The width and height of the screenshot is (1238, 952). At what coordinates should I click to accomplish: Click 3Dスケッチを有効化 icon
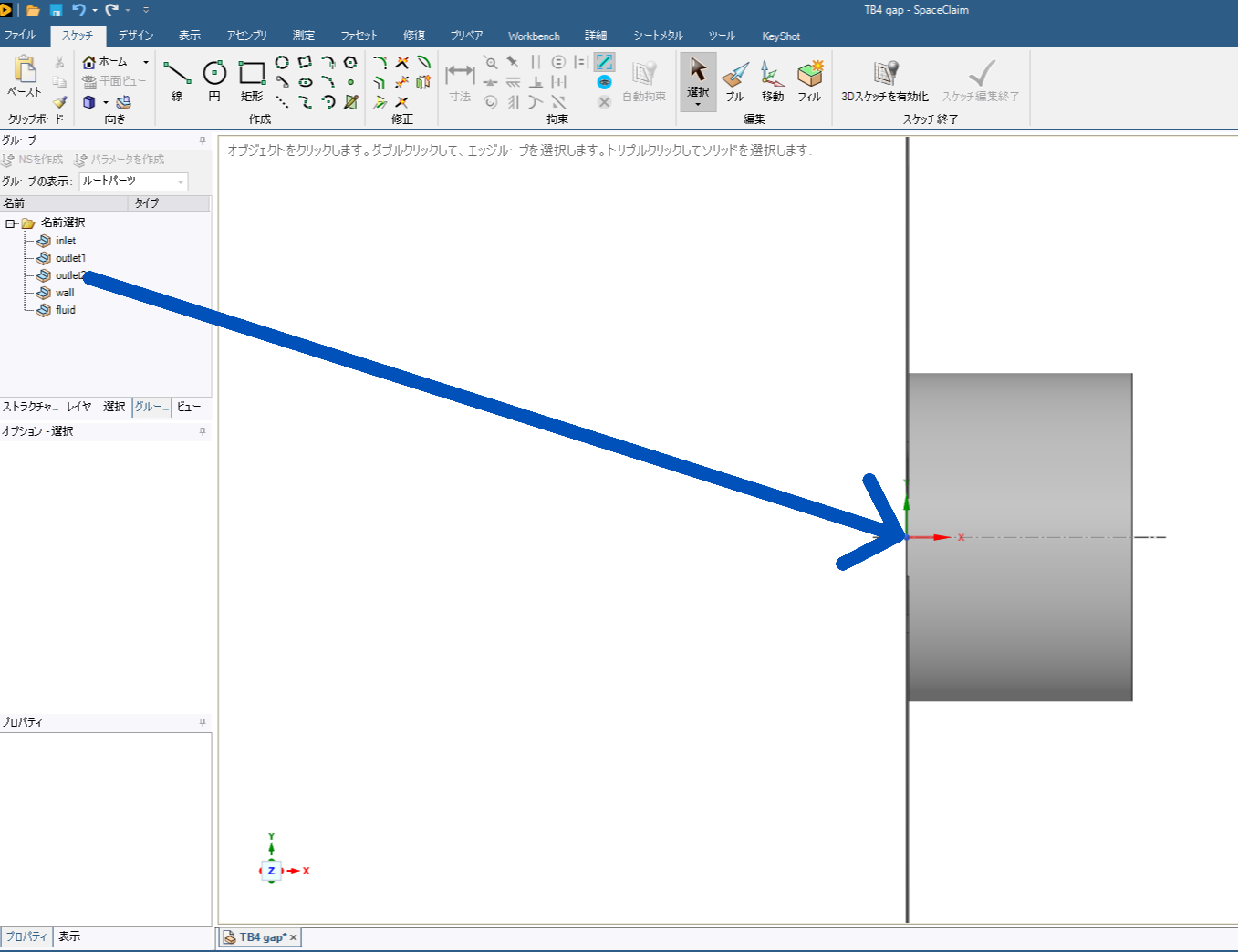point(885,73)
